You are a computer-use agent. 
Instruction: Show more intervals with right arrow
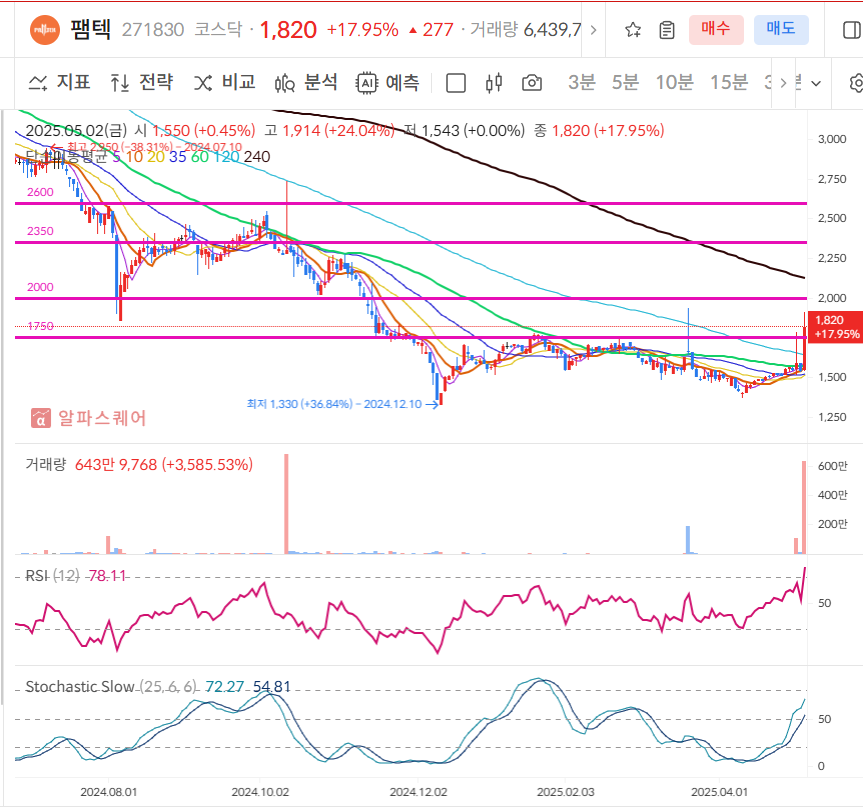[783, 83]
